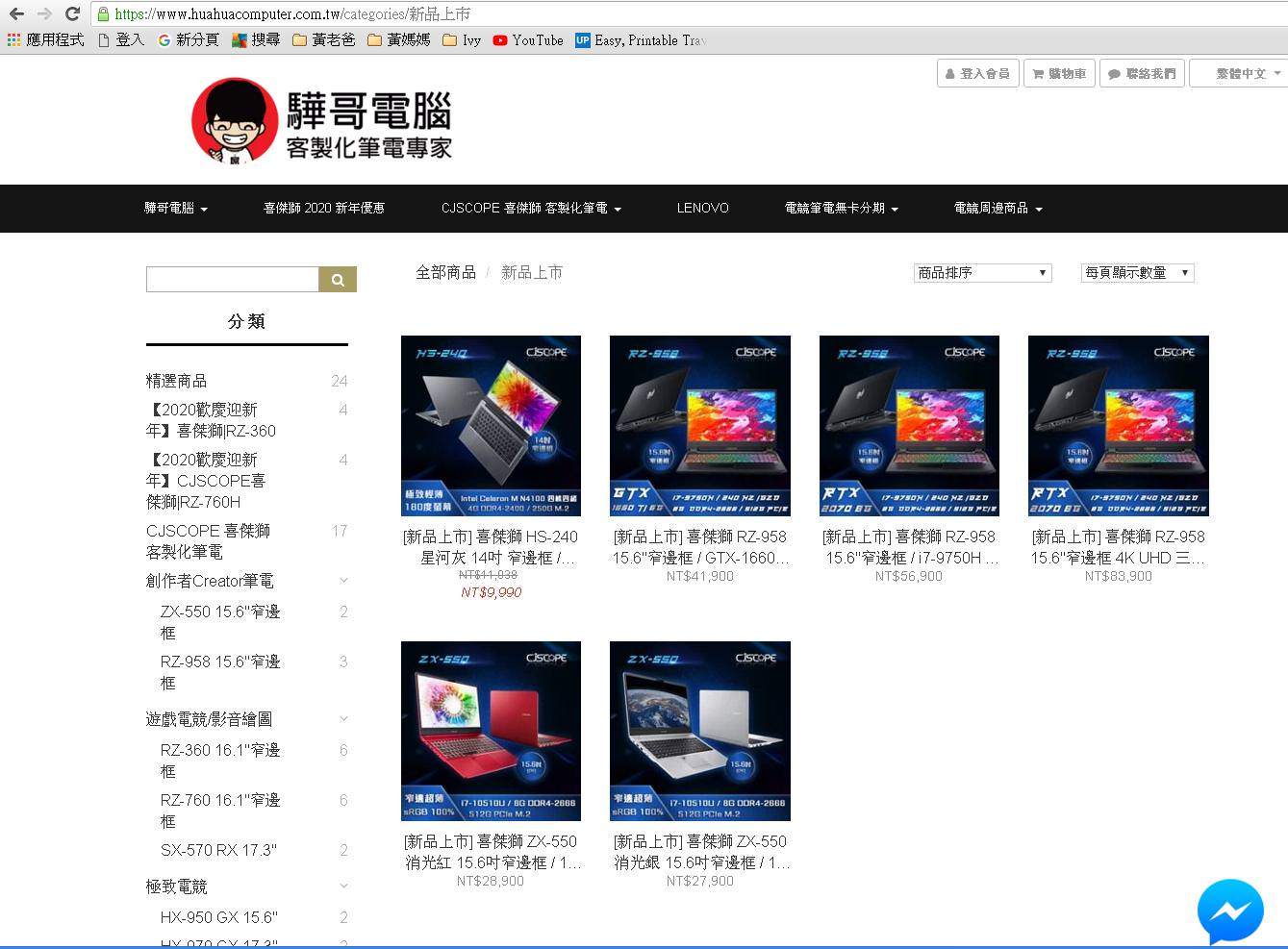1288x949 pixels.
Task: Select 【2020歡慶迎新年】CJSCOPE喜傑獅|RZ-760H category
Action: tap(206, 481)
